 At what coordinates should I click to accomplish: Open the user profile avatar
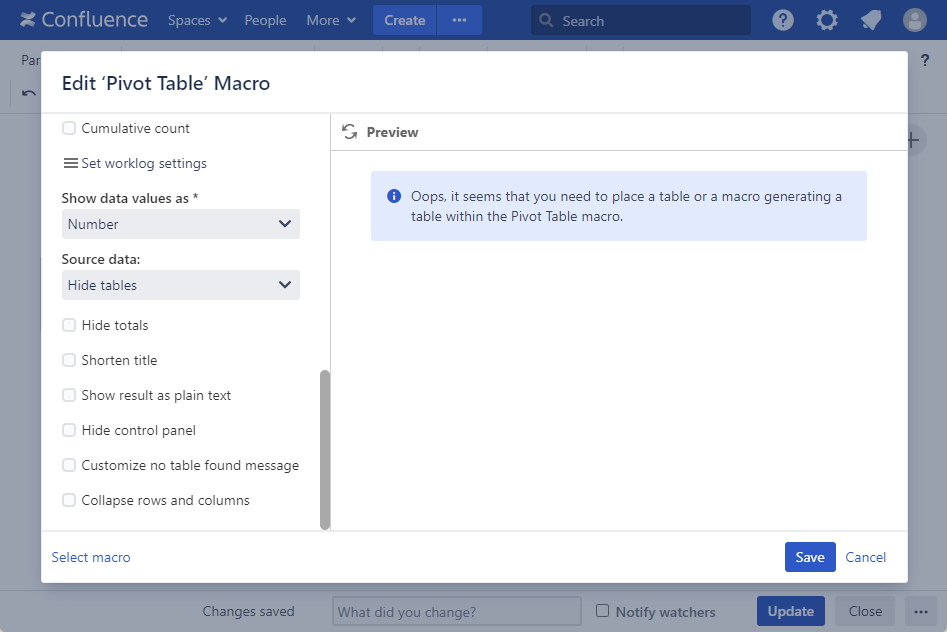pyautogui.click(x=915, y=20)
